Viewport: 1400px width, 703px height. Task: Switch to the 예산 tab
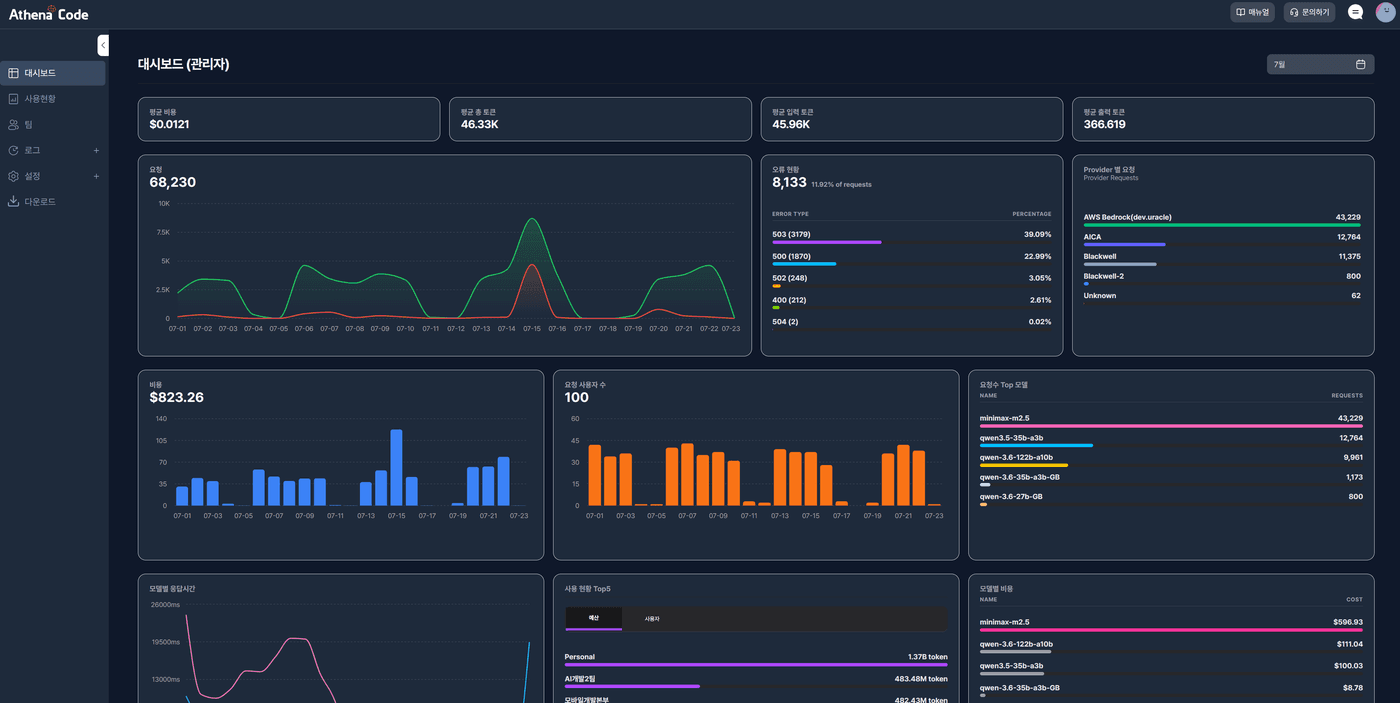click(x=593, y=619)
